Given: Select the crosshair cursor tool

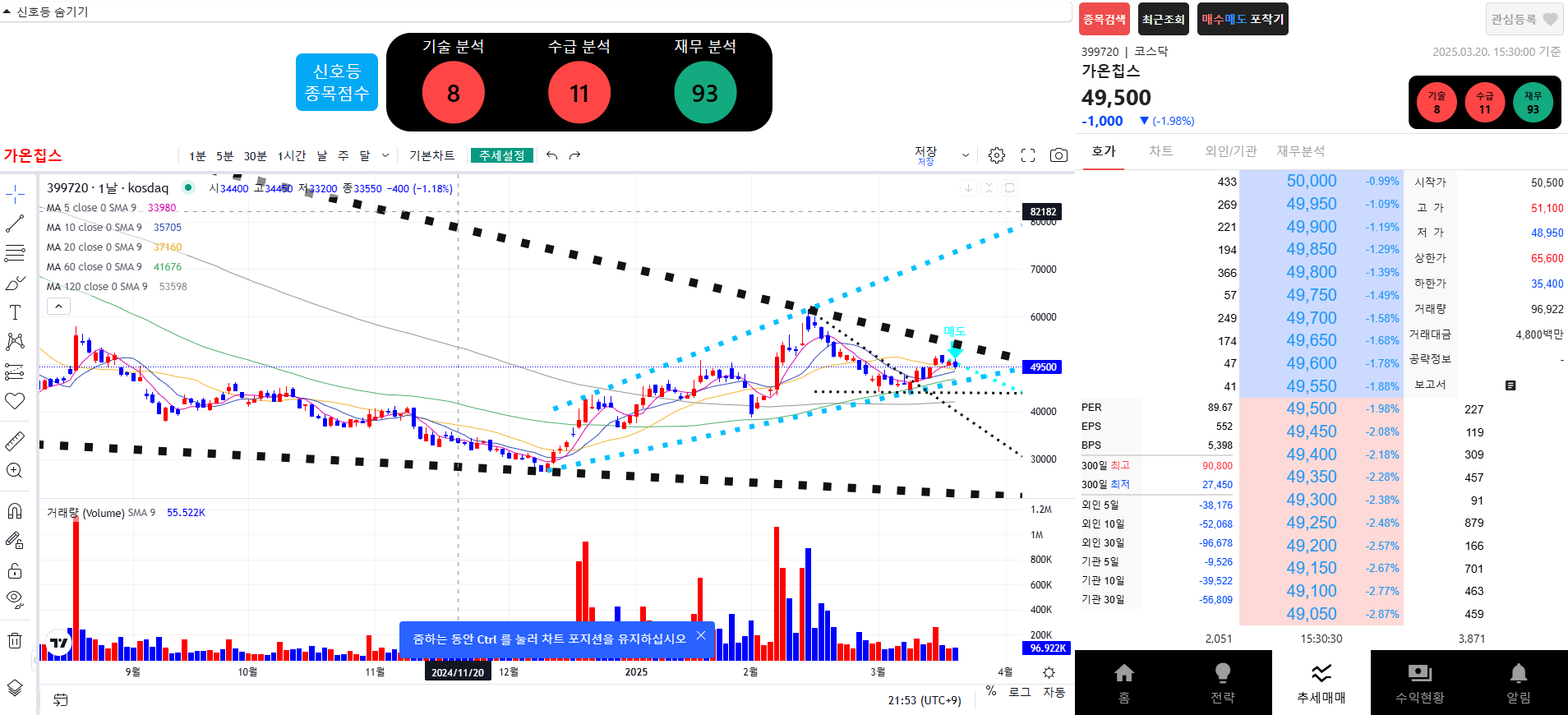Looking at the screenshot, I should pos(15,194).
